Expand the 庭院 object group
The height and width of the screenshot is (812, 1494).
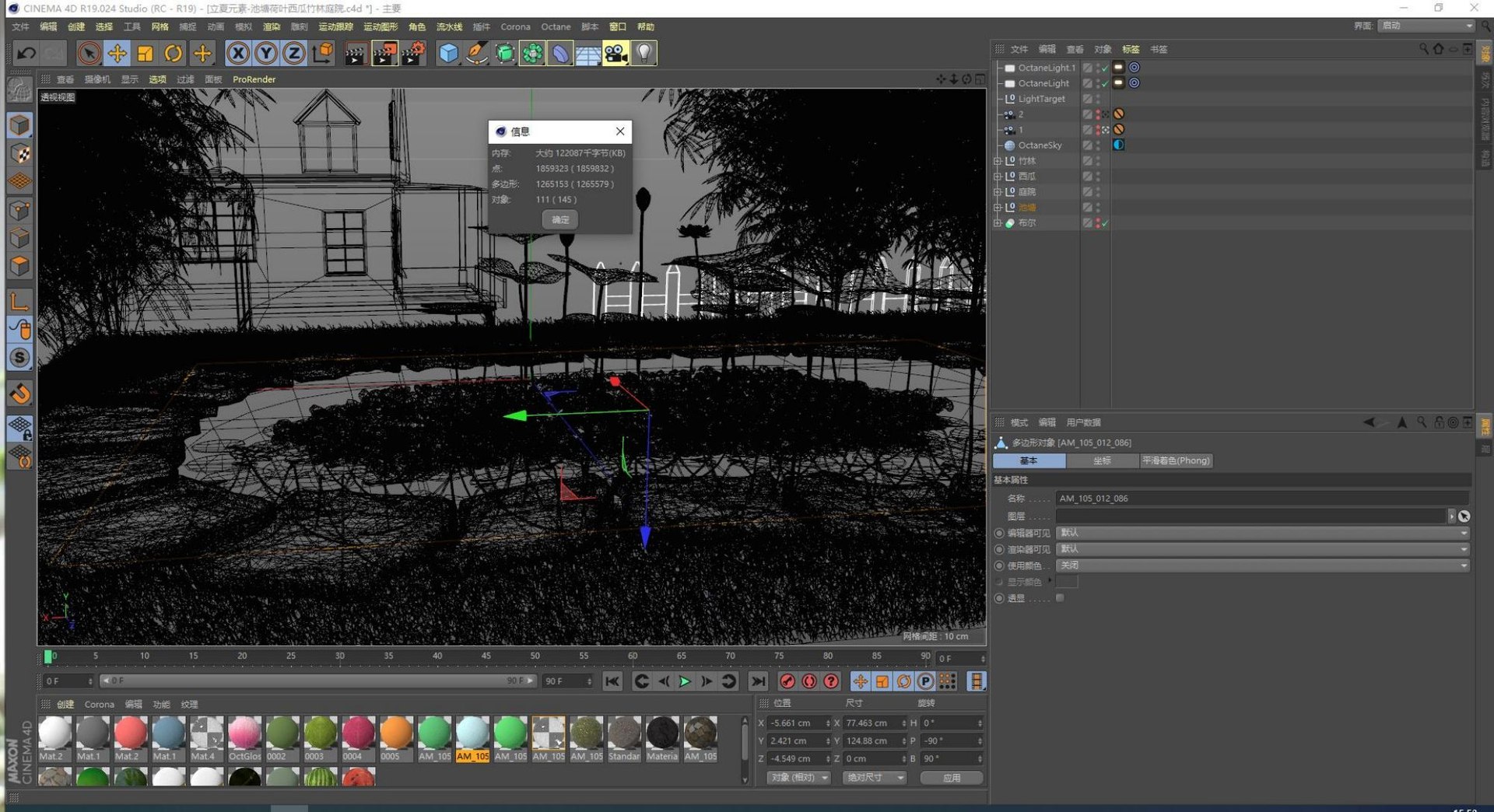998,192
